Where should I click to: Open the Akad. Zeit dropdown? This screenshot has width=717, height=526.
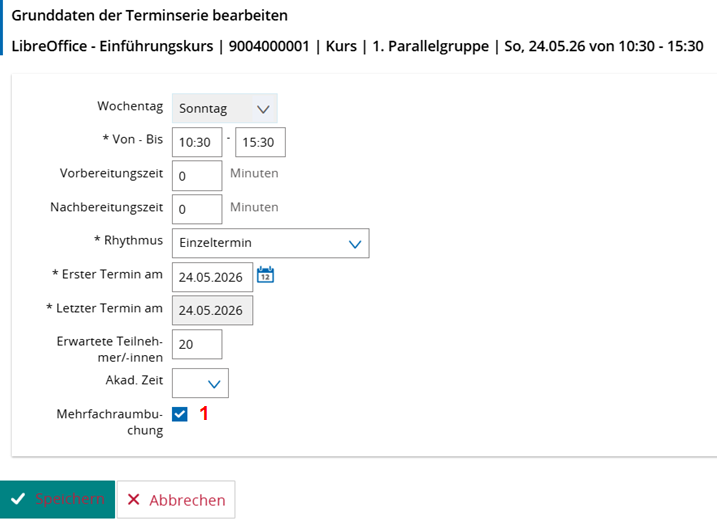(200, 383)
